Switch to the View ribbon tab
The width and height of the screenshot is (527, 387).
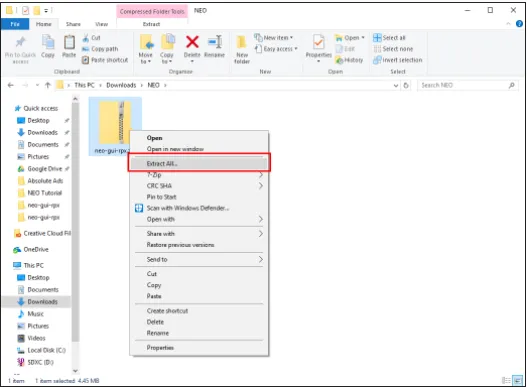point(101,24)
